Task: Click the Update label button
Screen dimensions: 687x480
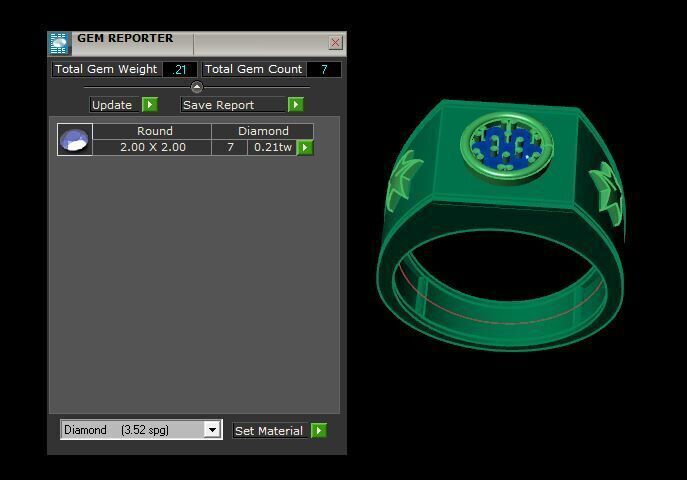Action: coord(115,105)
